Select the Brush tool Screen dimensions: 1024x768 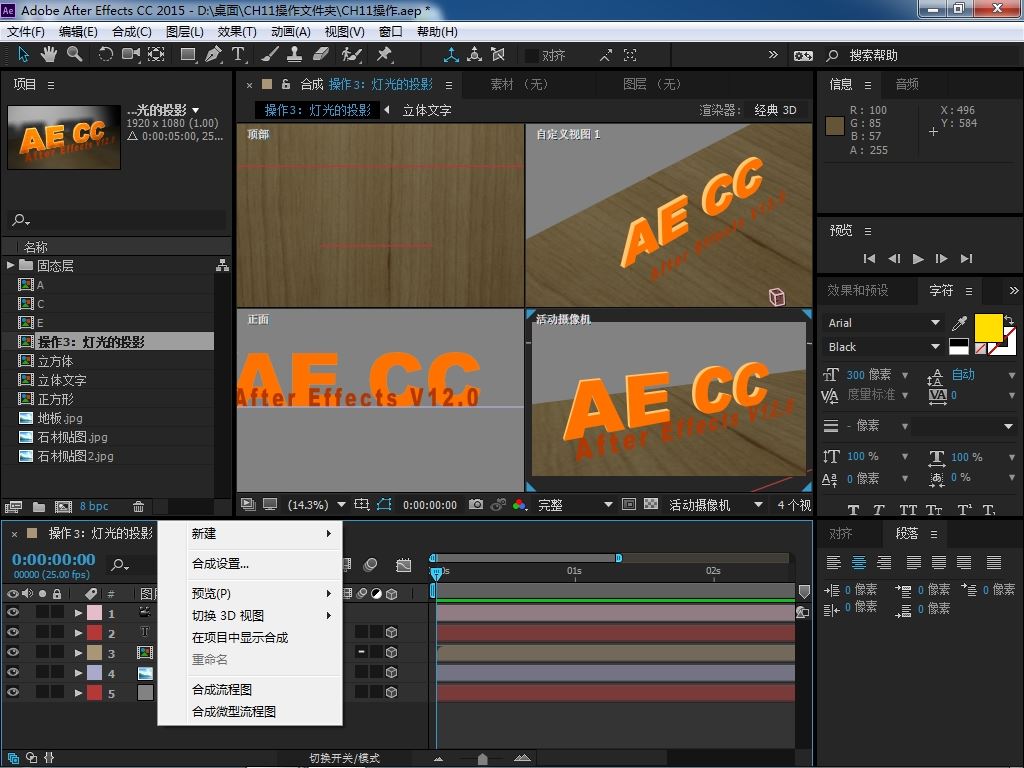[269, 54]
